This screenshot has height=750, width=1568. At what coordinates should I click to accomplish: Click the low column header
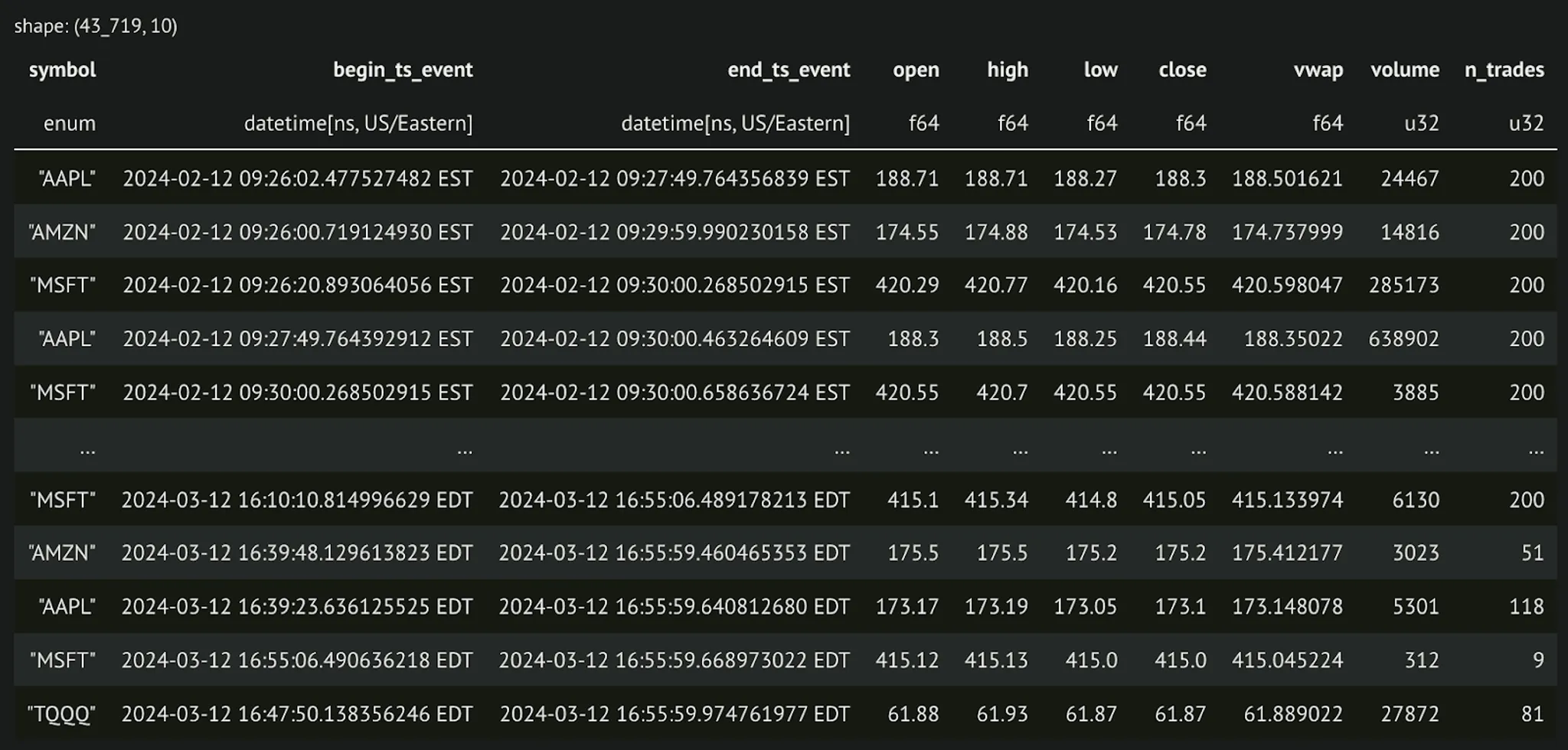tap(1101, 70)
